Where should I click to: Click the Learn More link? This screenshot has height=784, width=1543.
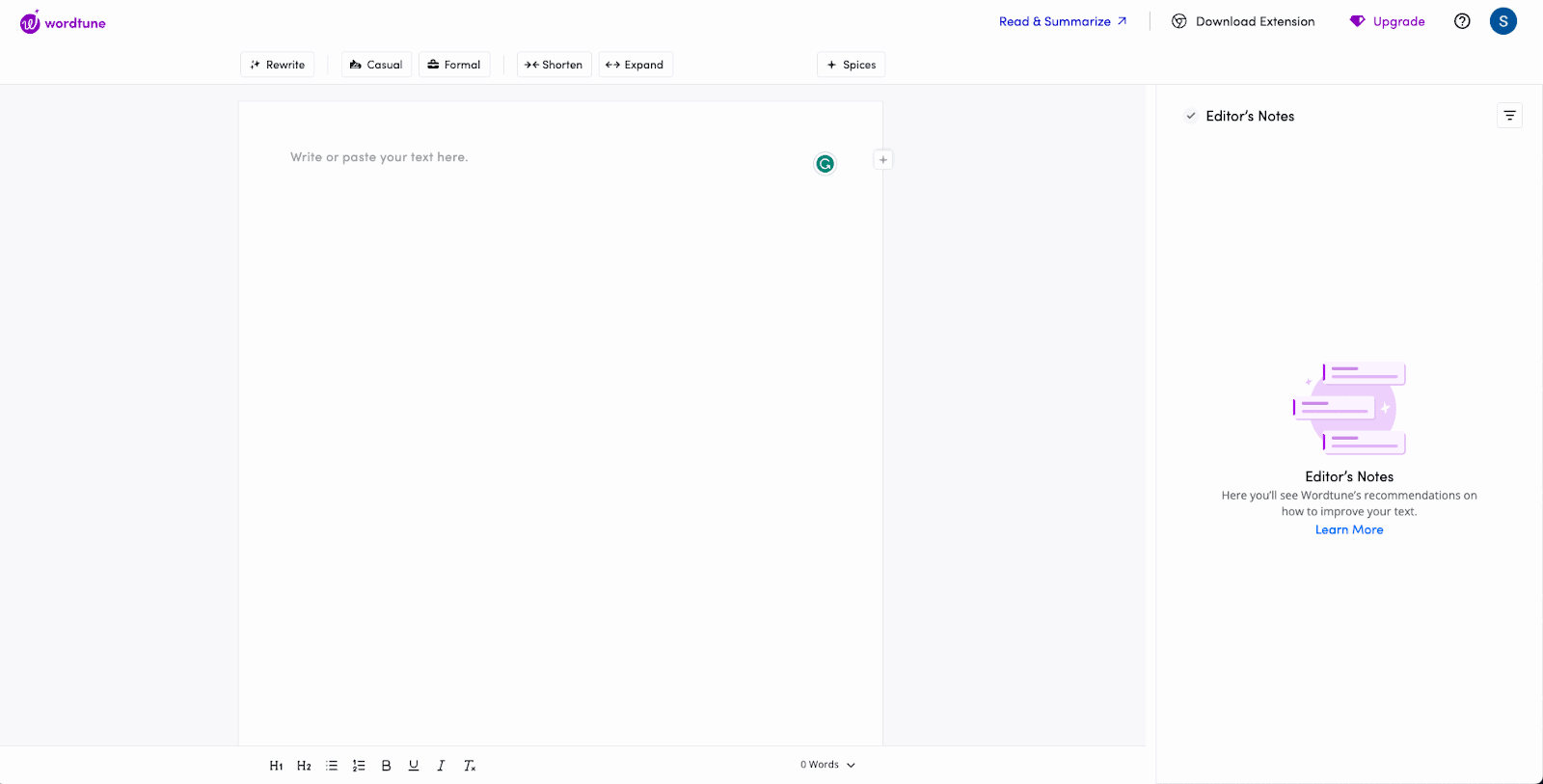1349,529
